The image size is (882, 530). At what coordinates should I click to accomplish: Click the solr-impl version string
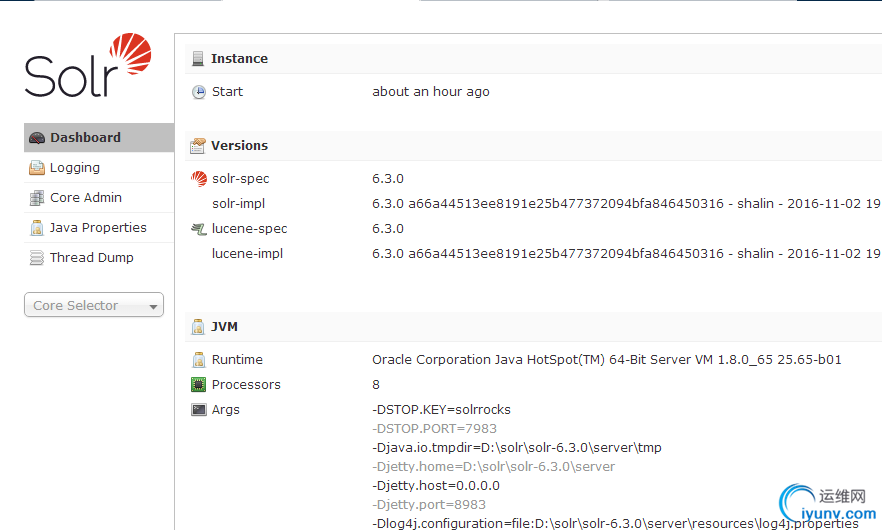click(x=626, y=204)
